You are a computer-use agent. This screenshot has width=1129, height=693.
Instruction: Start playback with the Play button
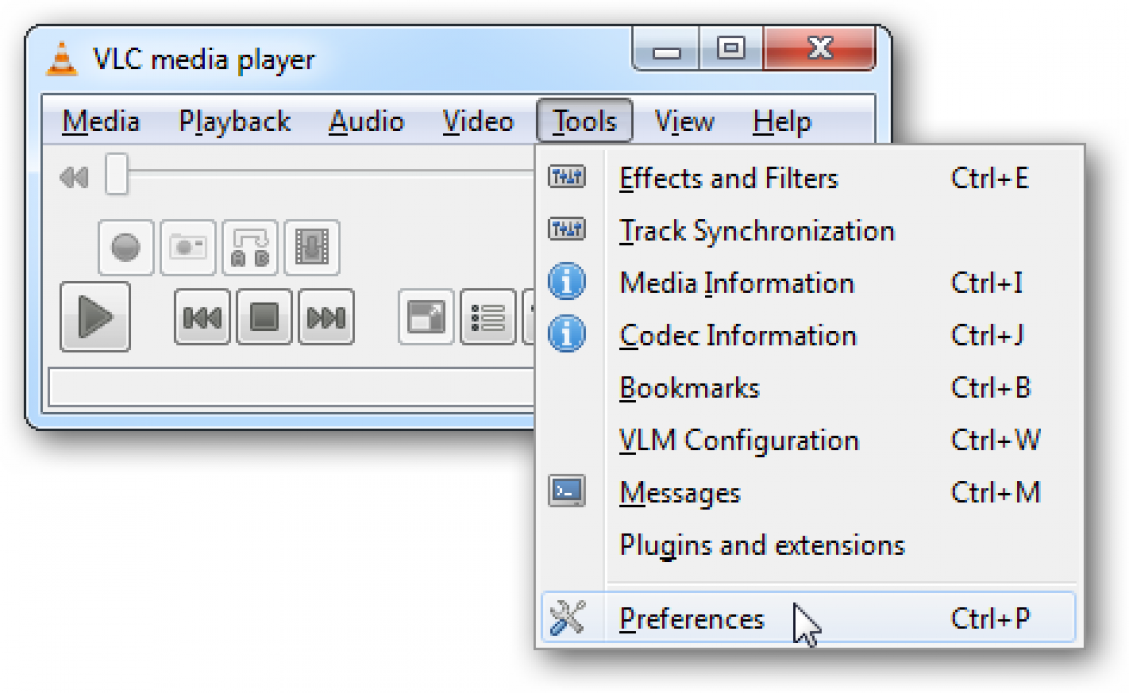coord(95,316)
